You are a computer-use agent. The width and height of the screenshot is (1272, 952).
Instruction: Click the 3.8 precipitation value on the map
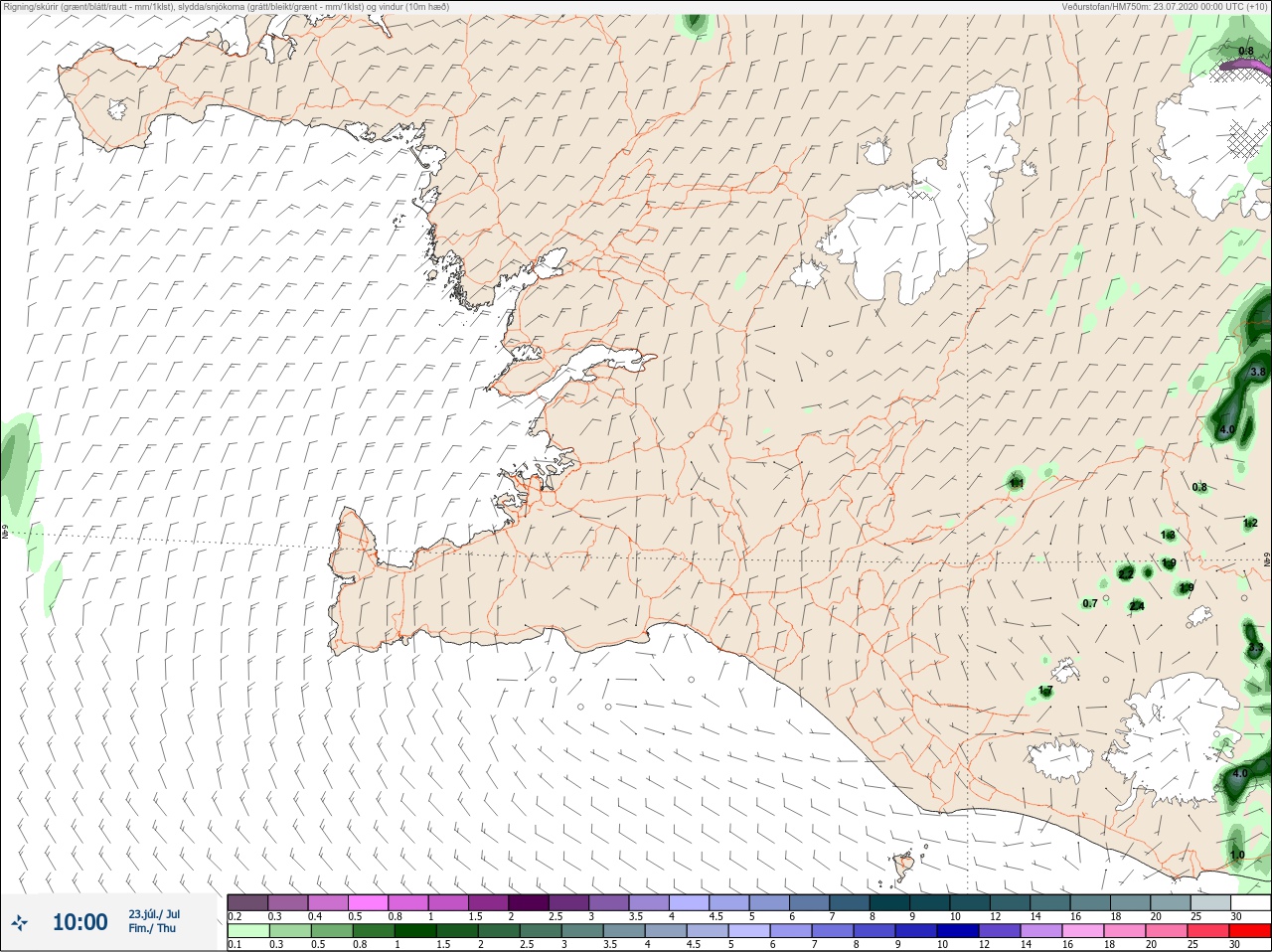click(x=1257, y=372)
